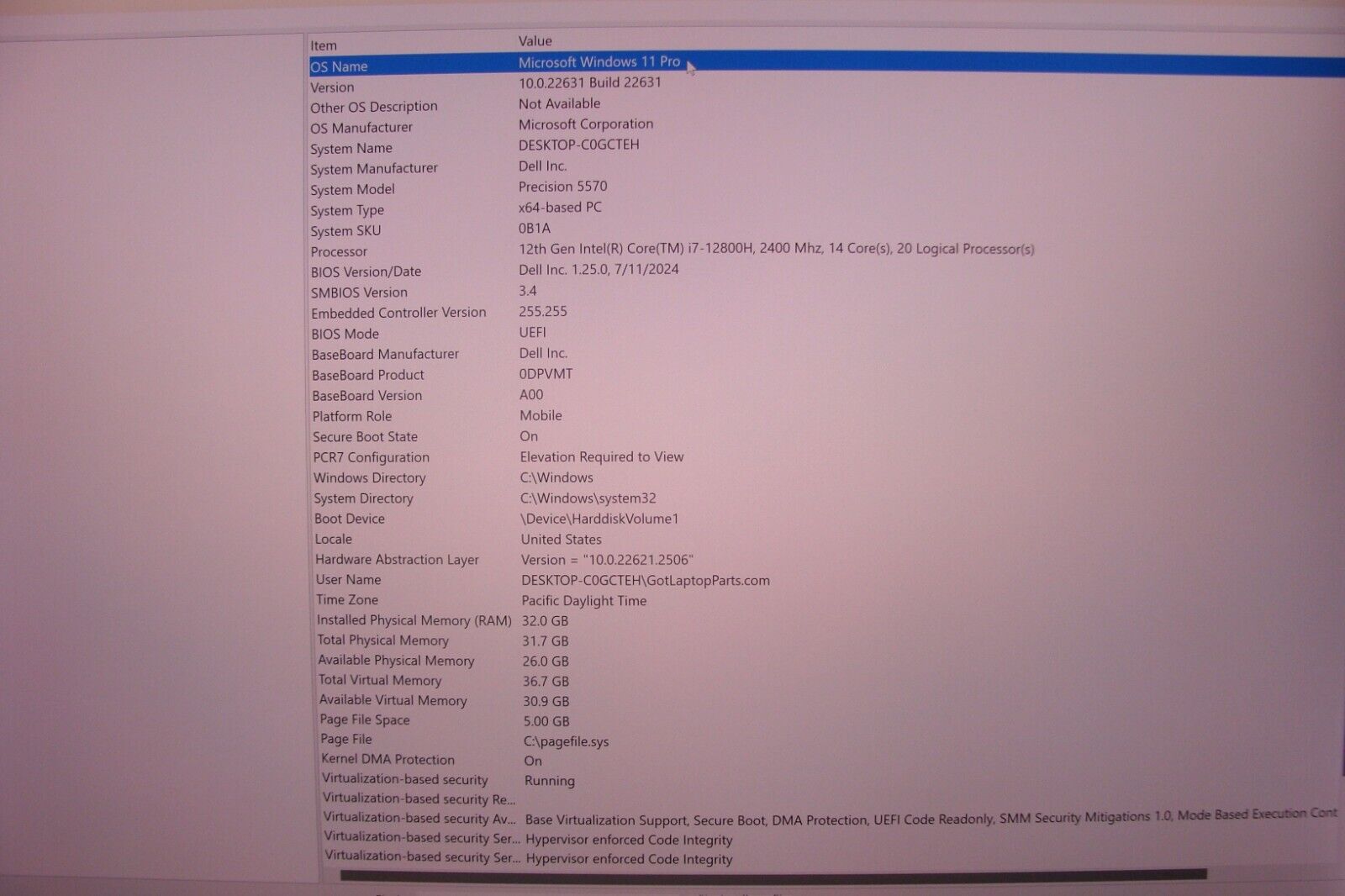Click the 0DPVMT baseboard product value
The height and width of the screenshot is (896, 1345).
click(546, 374)
